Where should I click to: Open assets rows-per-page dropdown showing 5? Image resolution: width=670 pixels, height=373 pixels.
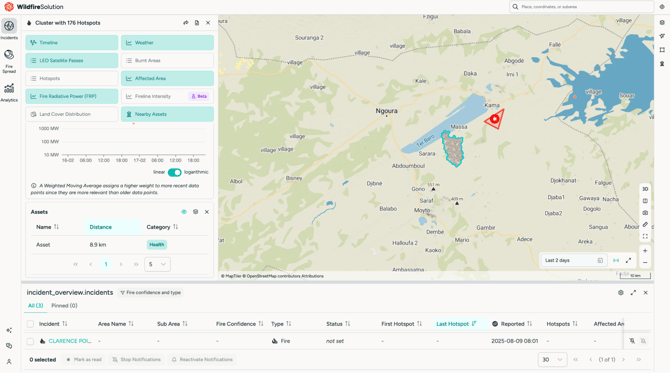click(157, 264)
